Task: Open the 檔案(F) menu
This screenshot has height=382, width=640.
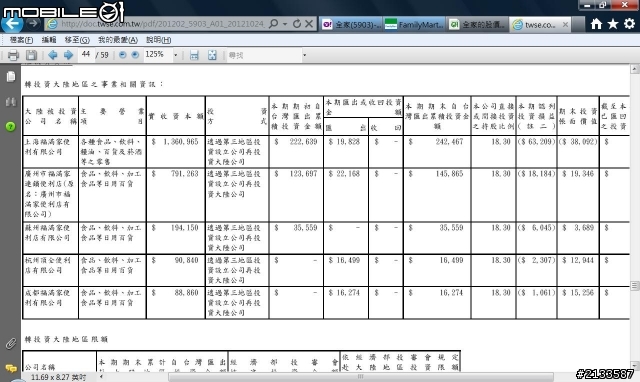Action: [x=21, y=40]
